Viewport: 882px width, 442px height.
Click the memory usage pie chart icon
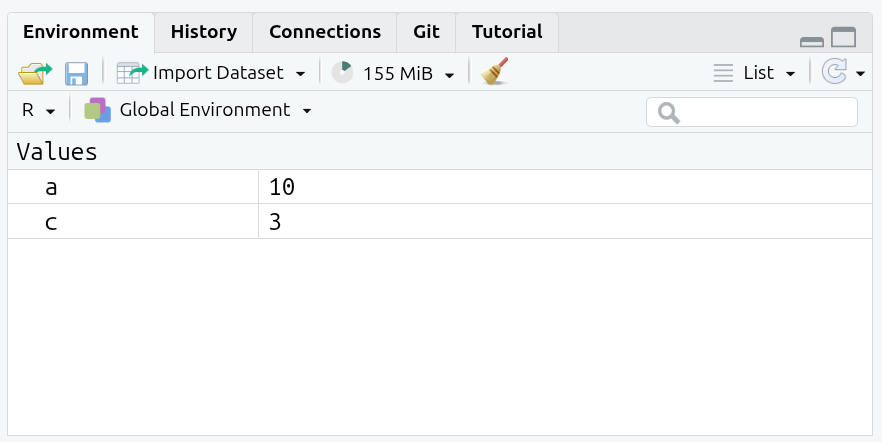[343, 73]
